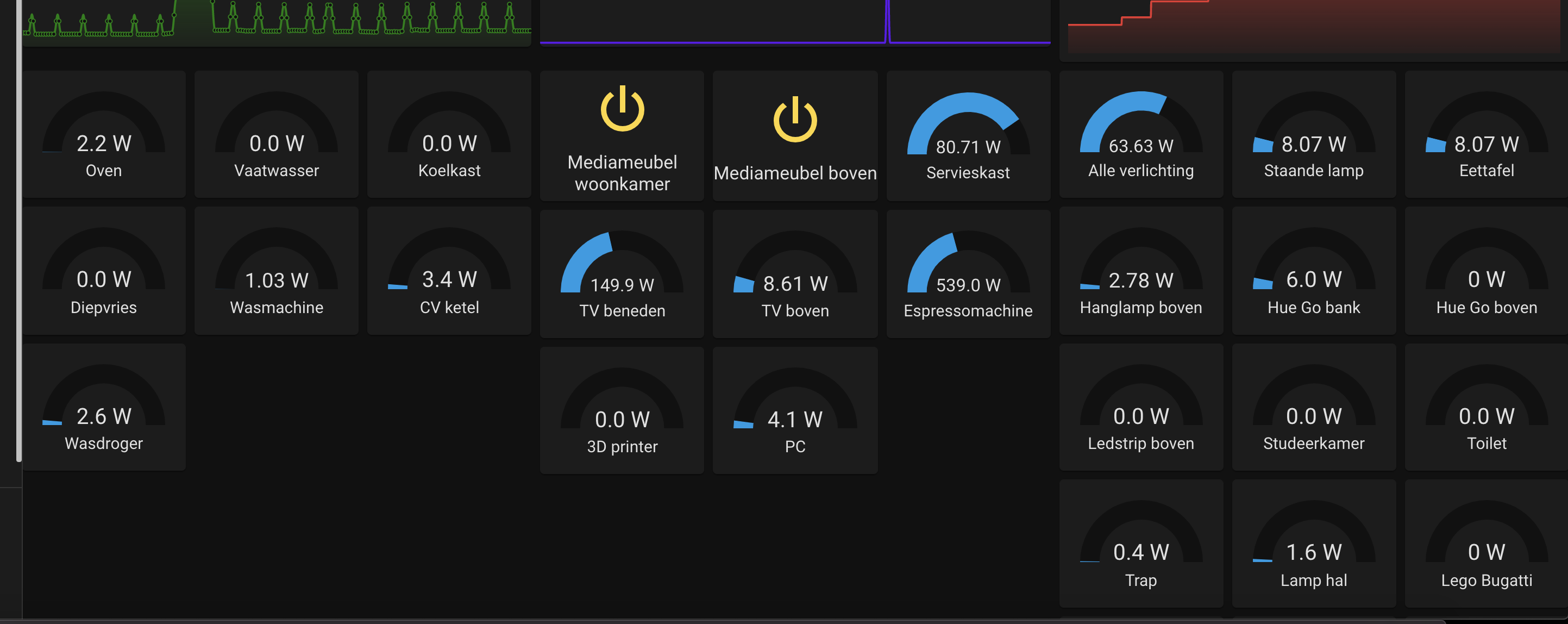Click the Lamp hal gauge value
The width and height of the screenshot is (1568, 624).
pyautogui.click(x=1314, y=551)
